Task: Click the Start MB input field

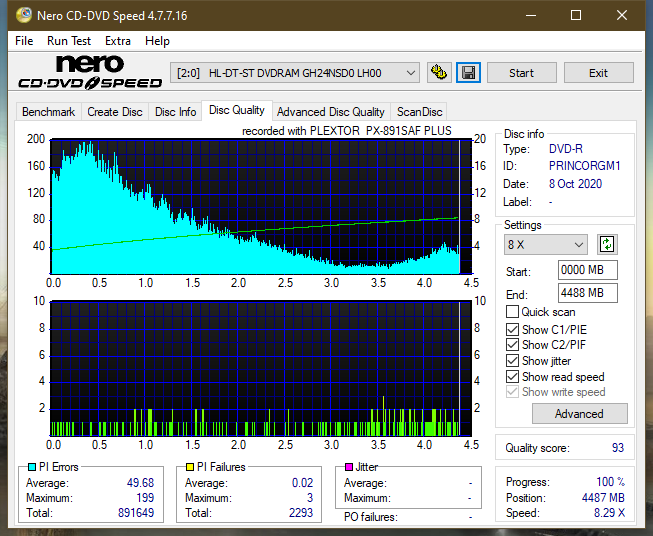Action: point(587,270)
